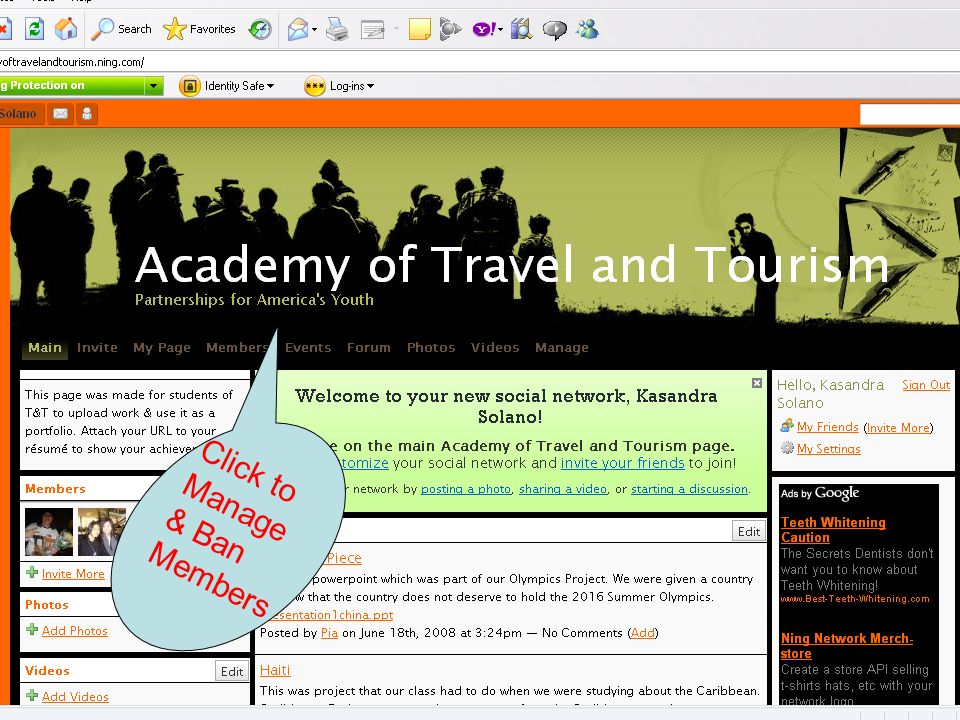Image resolution: width=960 pixels, height=720 pixels.
Task: Click the Refresh page icon
Action: [34, 29]
